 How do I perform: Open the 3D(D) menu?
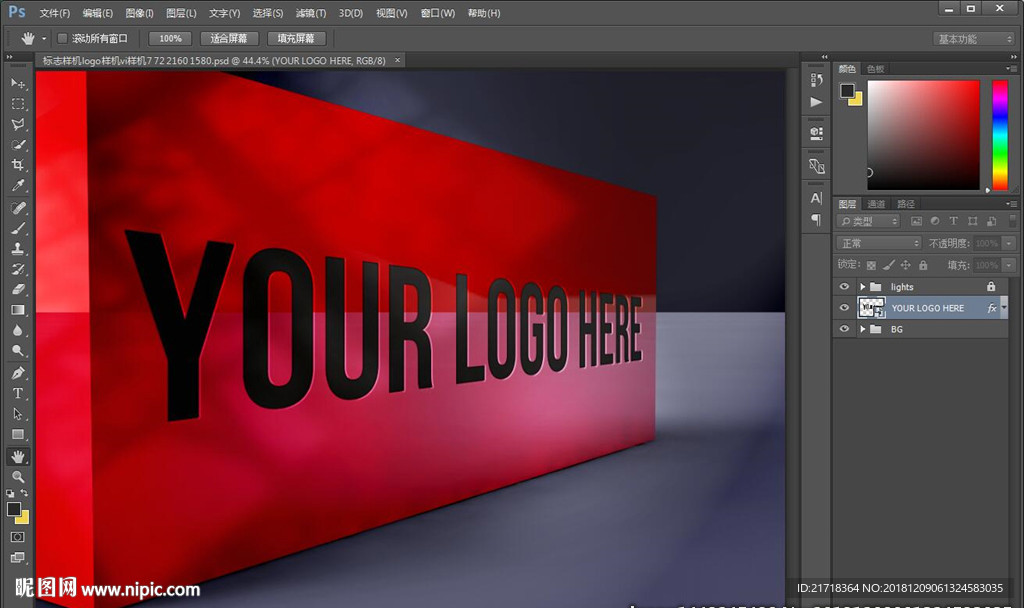[351, 13]
